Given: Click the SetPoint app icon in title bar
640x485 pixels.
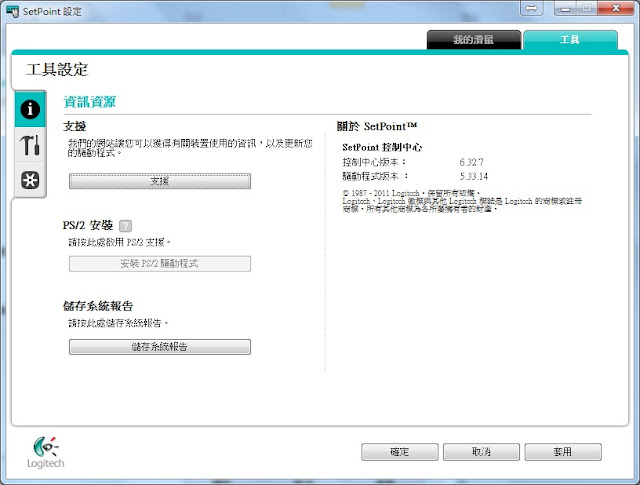Looking at the screenshot, I should click(13, 11).
